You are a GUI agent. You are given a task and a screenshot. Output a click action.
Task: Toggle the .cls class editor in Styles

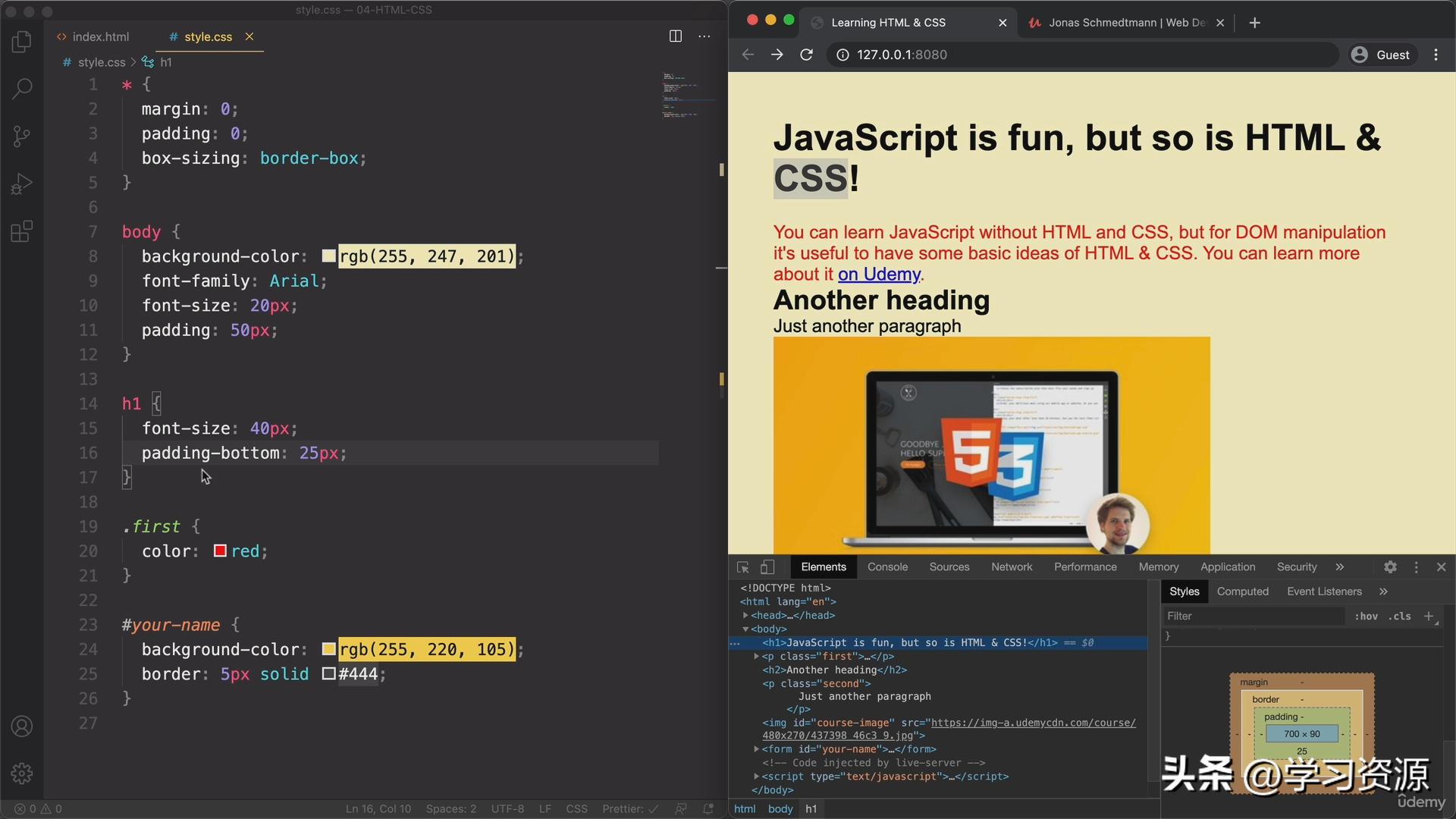[x=1400, y=616]
